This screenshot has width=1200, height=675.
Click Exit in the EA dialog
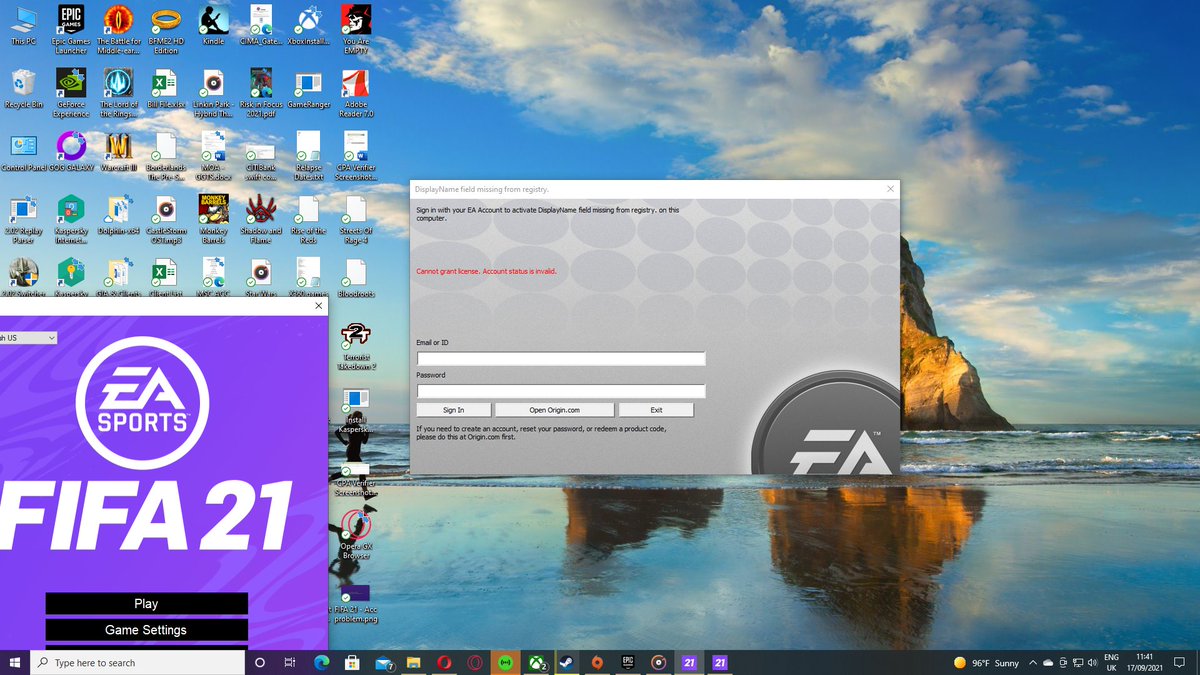point(656,410)
